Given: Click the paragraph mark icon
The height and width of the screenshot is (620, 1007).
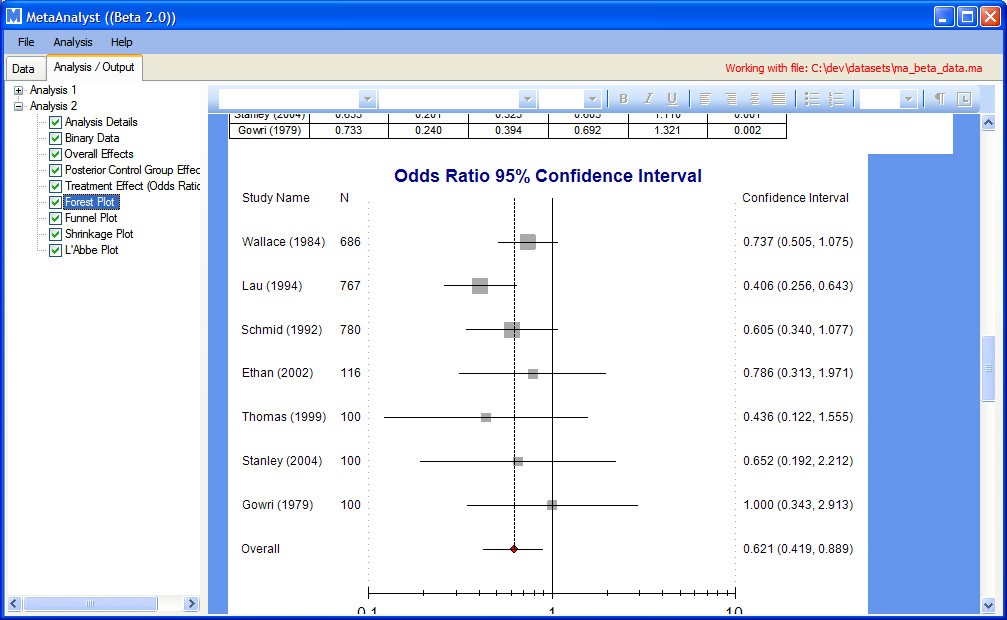Looking at the screenshot, I should [939, 99].
